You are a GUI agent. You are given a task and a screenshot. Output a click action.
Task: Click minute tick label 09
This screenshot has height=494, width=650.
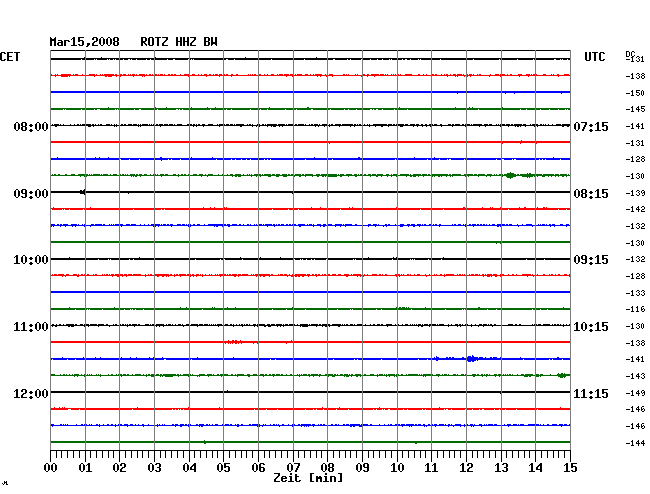pyautogui.click(x=362, y=468)
